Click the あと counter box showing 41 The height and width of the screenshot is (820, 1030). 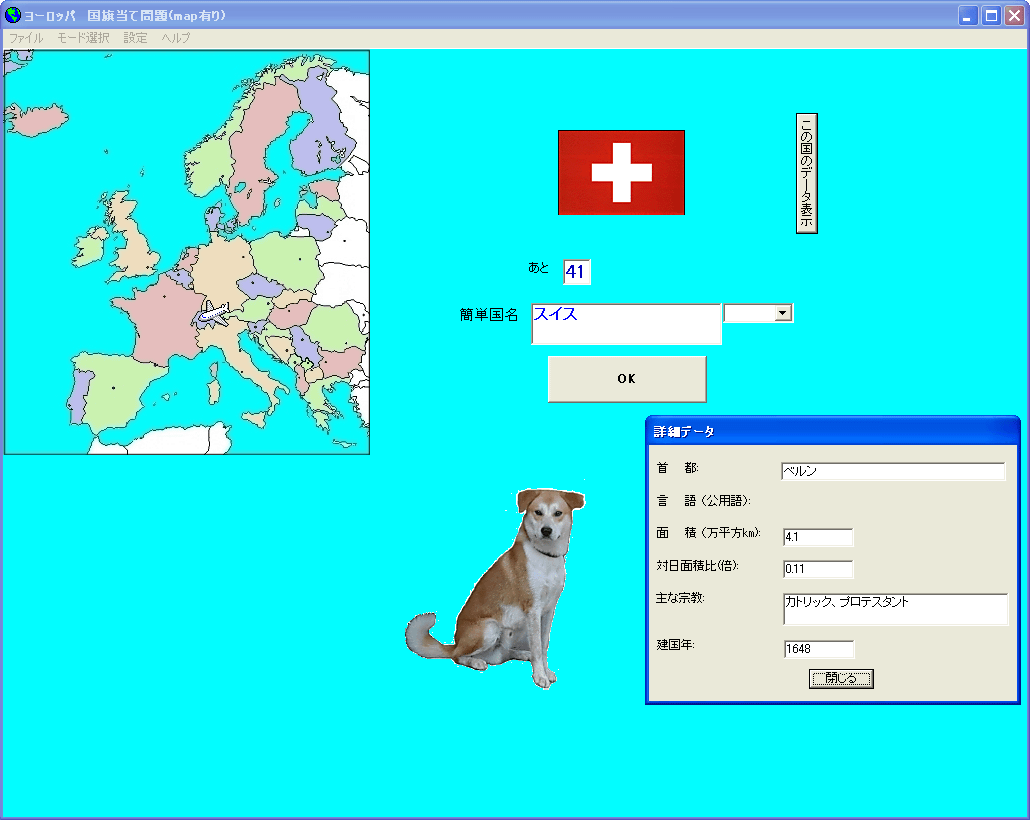tap(577, 271)
